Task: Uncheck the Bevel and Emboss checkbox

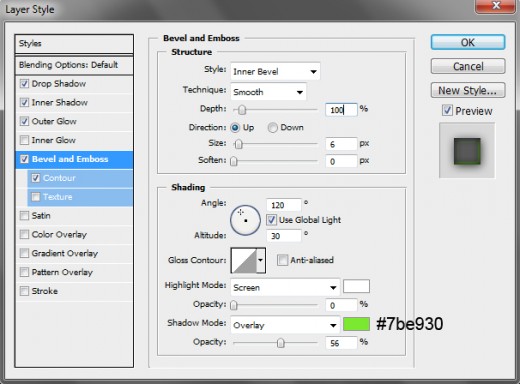Action: 24,159
